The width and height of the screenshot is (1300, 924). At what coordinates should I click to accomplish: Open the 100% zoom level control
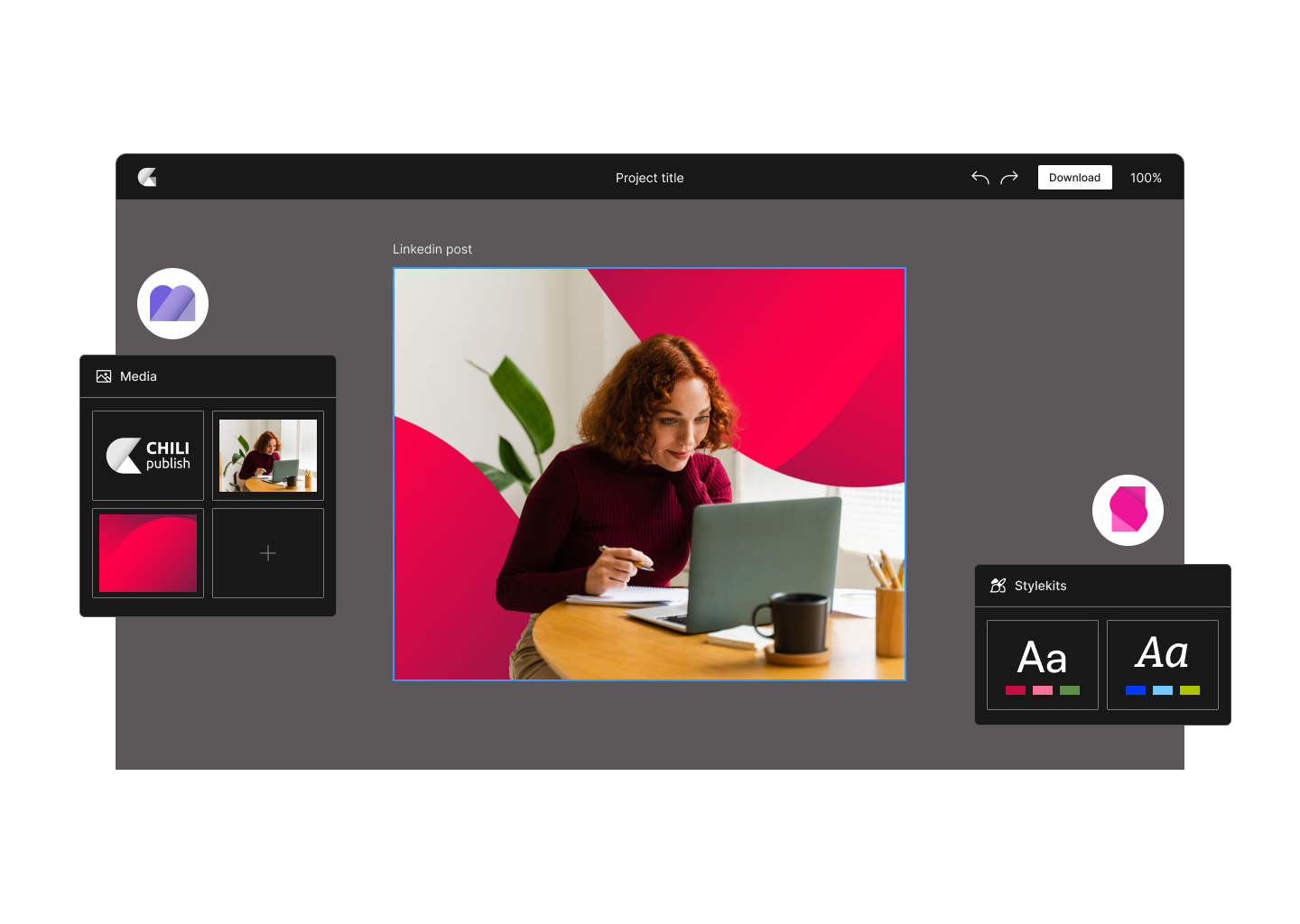1146,178
